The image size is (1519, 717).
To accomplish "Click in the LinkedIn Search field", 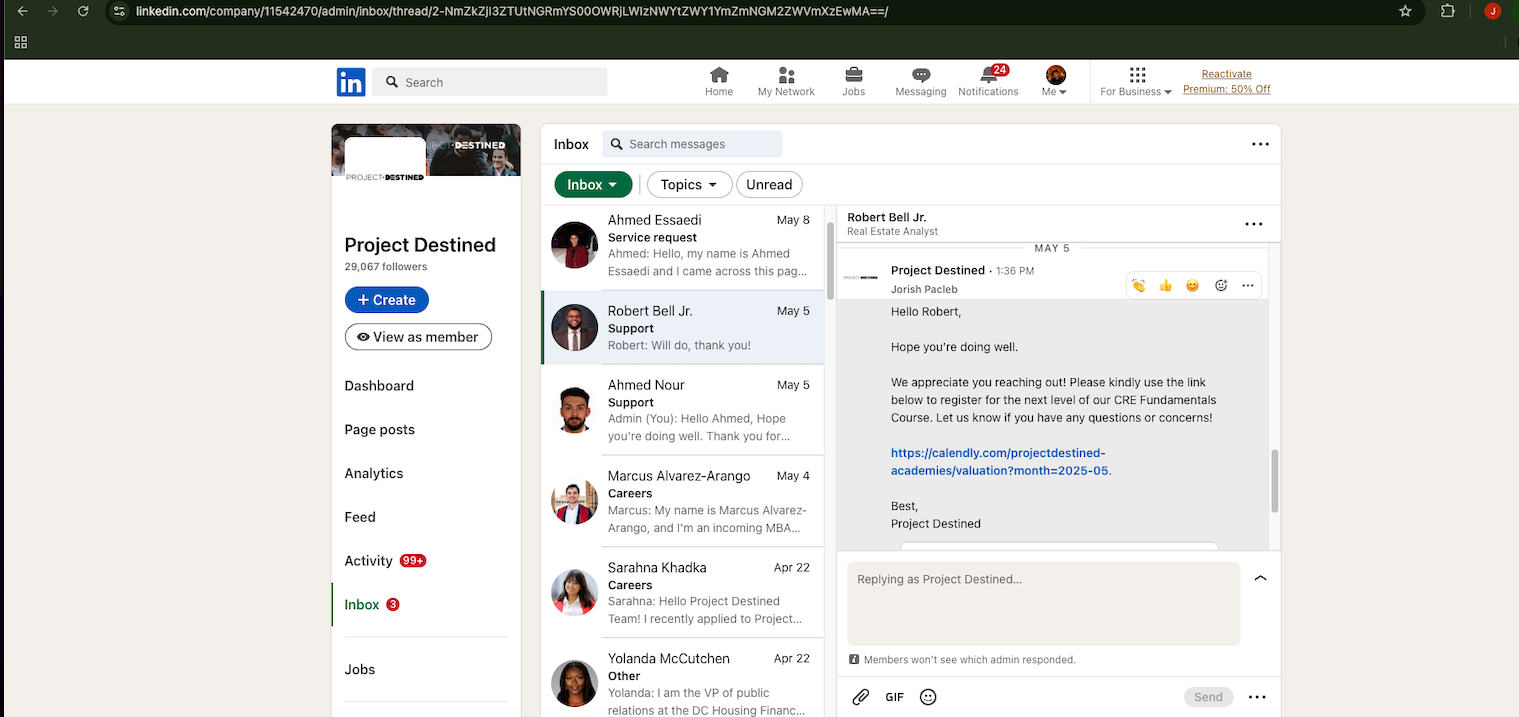I will (490, 82).
